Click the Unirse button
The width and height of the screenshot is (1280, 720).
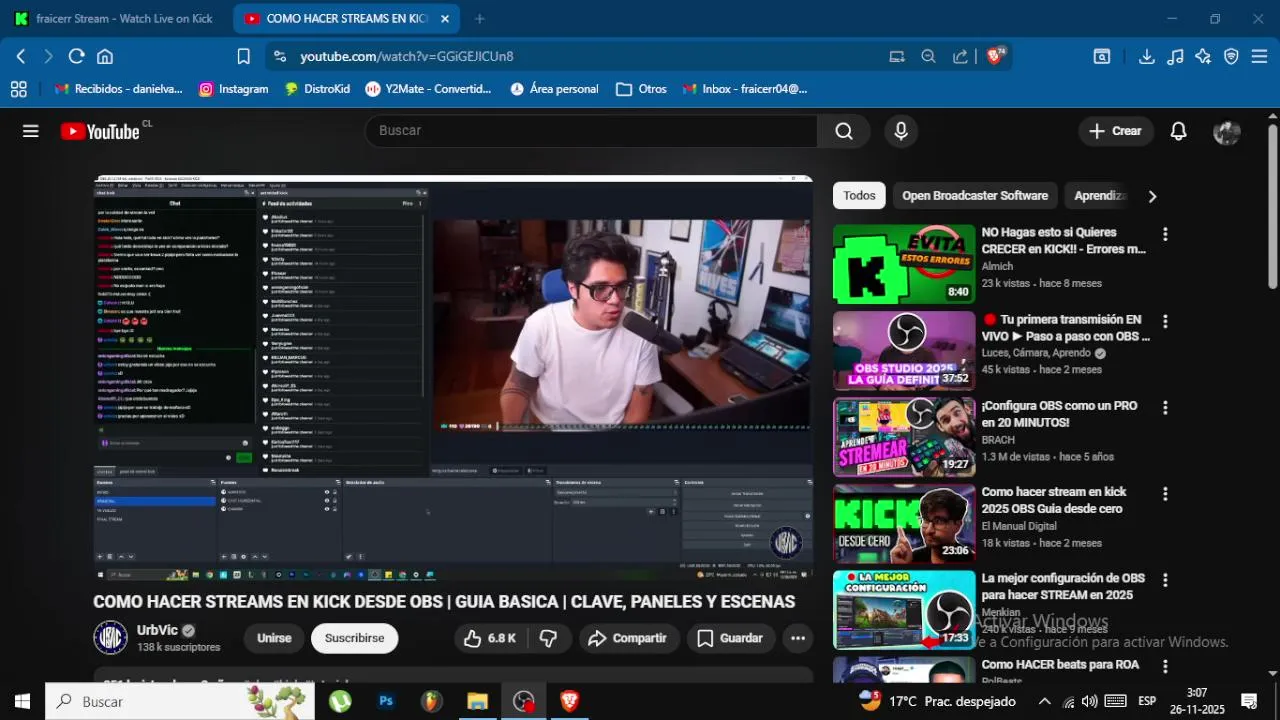point(274,638)
